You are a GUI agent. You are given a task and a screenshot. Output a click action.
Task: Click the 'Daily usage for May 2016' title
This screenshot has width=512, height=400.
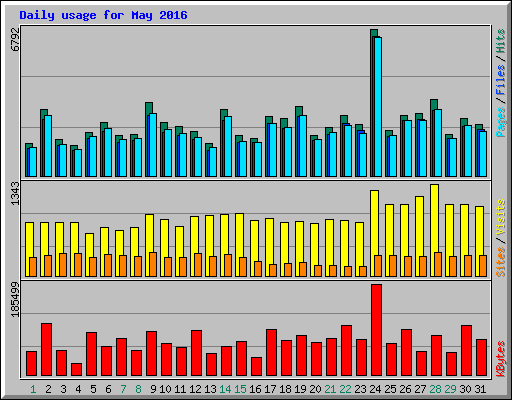(103, 15)
